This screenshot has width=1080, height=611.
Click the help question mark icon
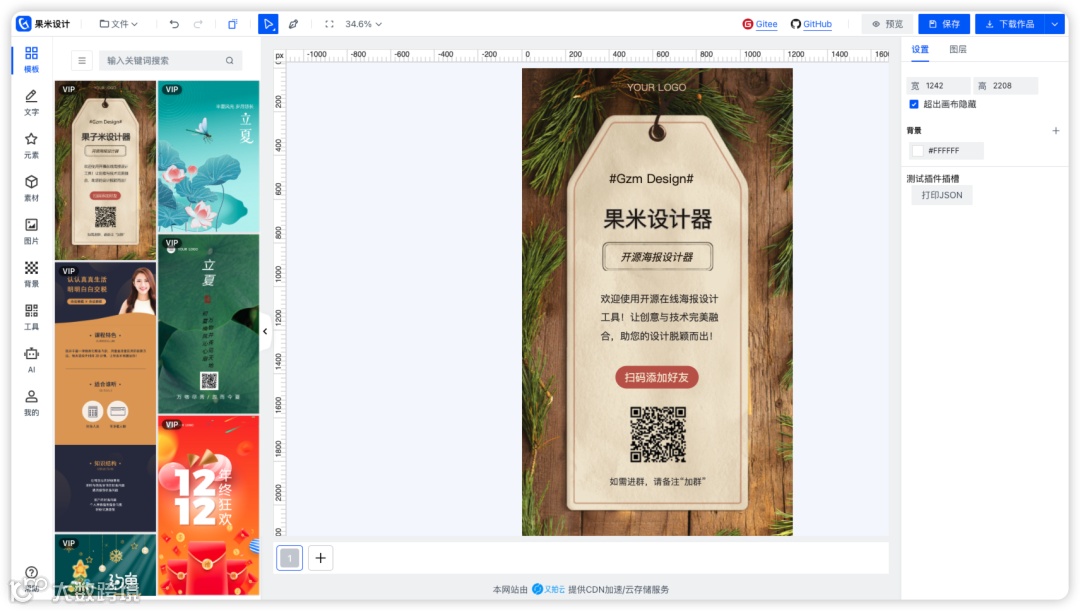[31, 572]
